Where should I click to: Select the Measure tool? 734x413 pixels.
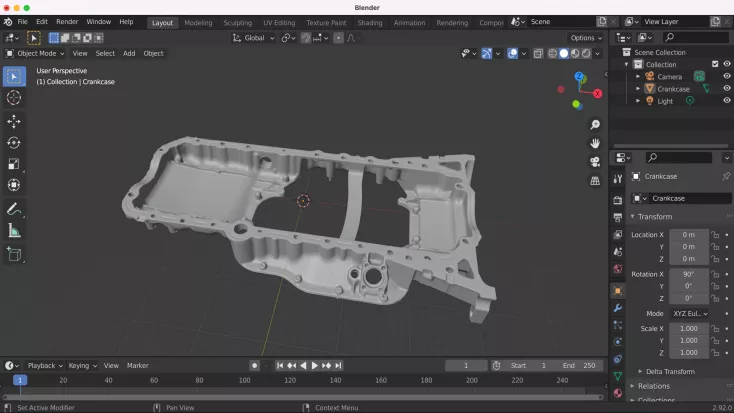click(x=14, y=231)
